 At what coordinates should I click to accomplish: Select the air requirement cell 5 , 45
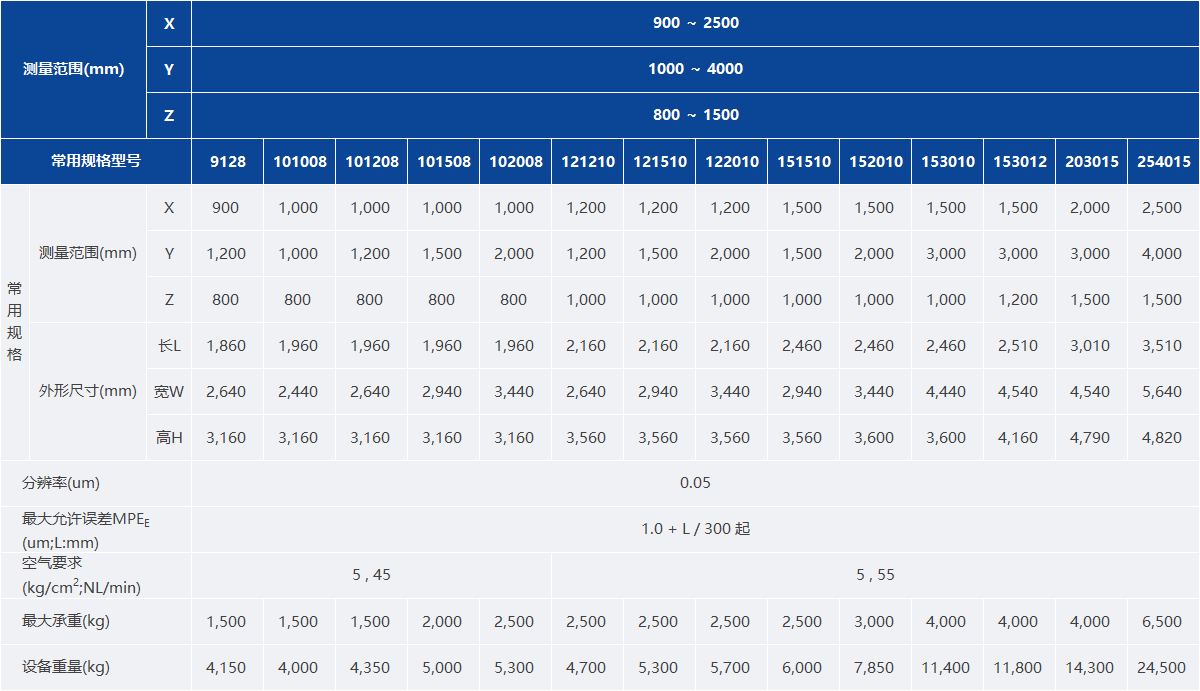371,575
